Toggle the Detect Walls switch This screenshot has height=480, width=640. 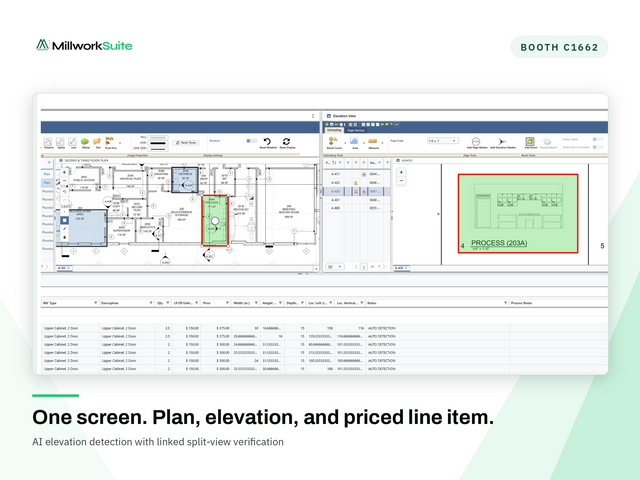(x=598, y=140)
